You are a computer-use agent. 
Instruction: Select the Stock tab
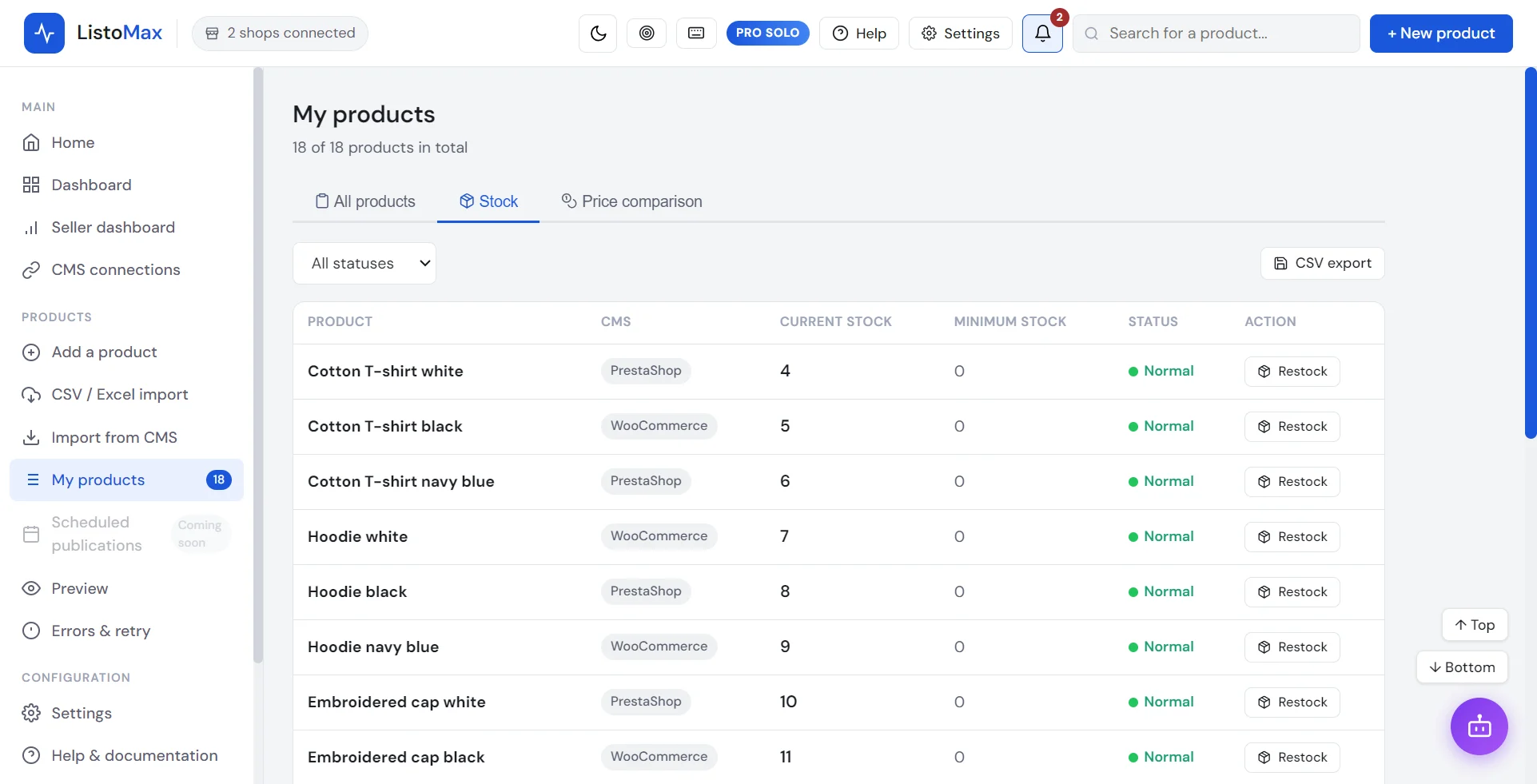488,201
